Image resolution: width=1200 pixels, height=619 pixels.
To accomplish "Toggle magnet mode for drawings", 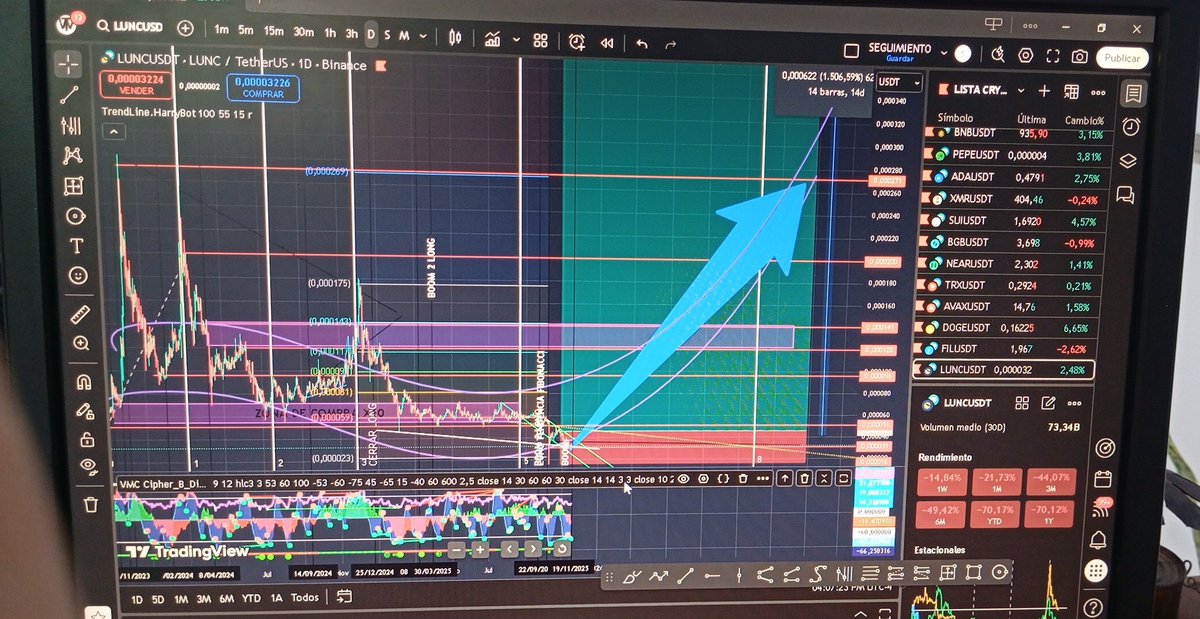I will (x=84, y=381).
